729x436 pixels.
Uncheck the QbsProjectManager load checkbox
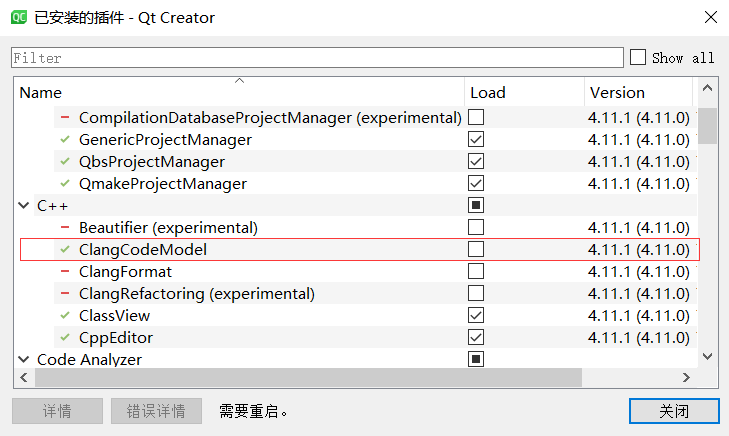pos(476,161)
